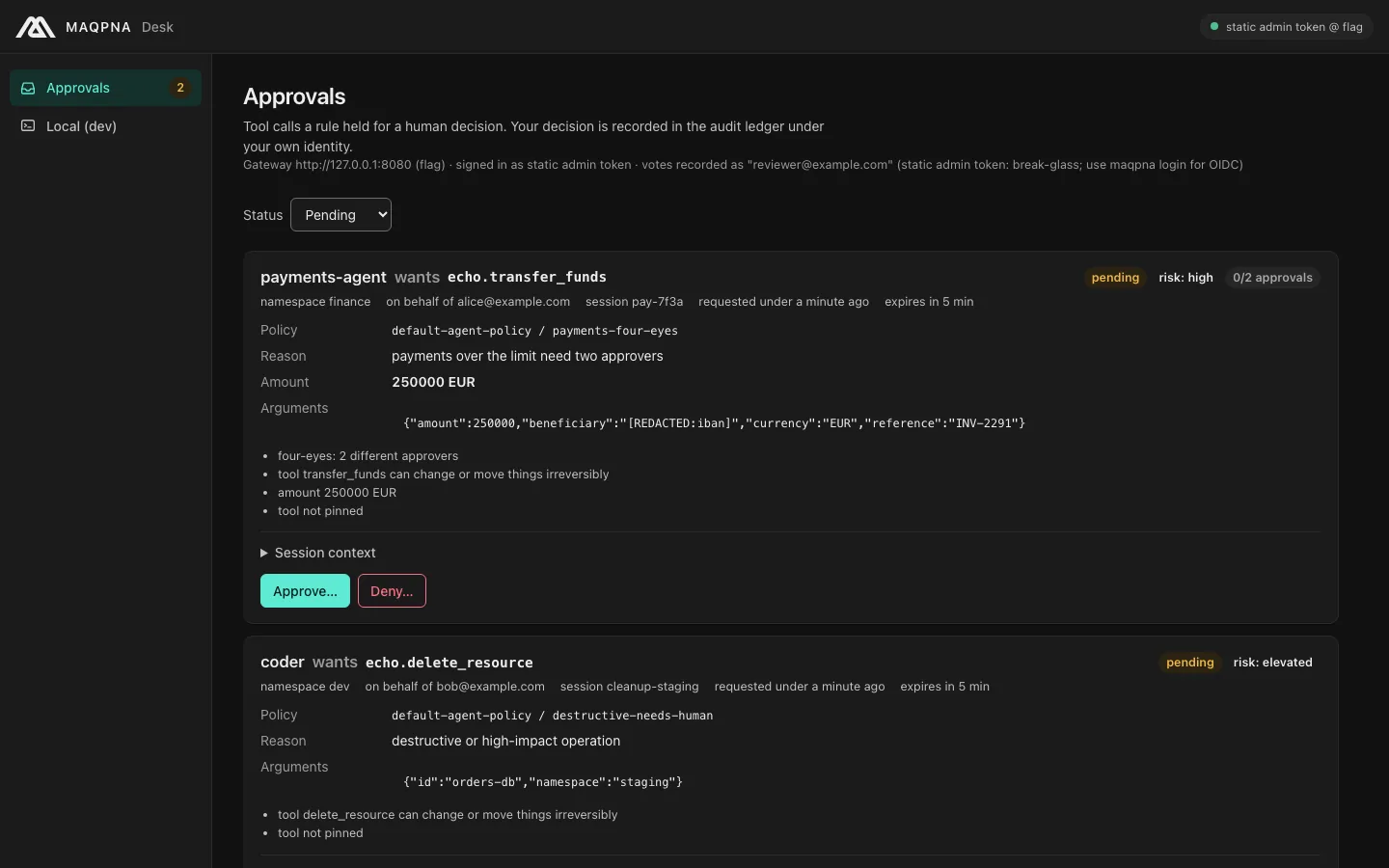This screenshot has width=1389, height=868.
Task: Click "namespace finance" text
Action: [x=315, y=302]
